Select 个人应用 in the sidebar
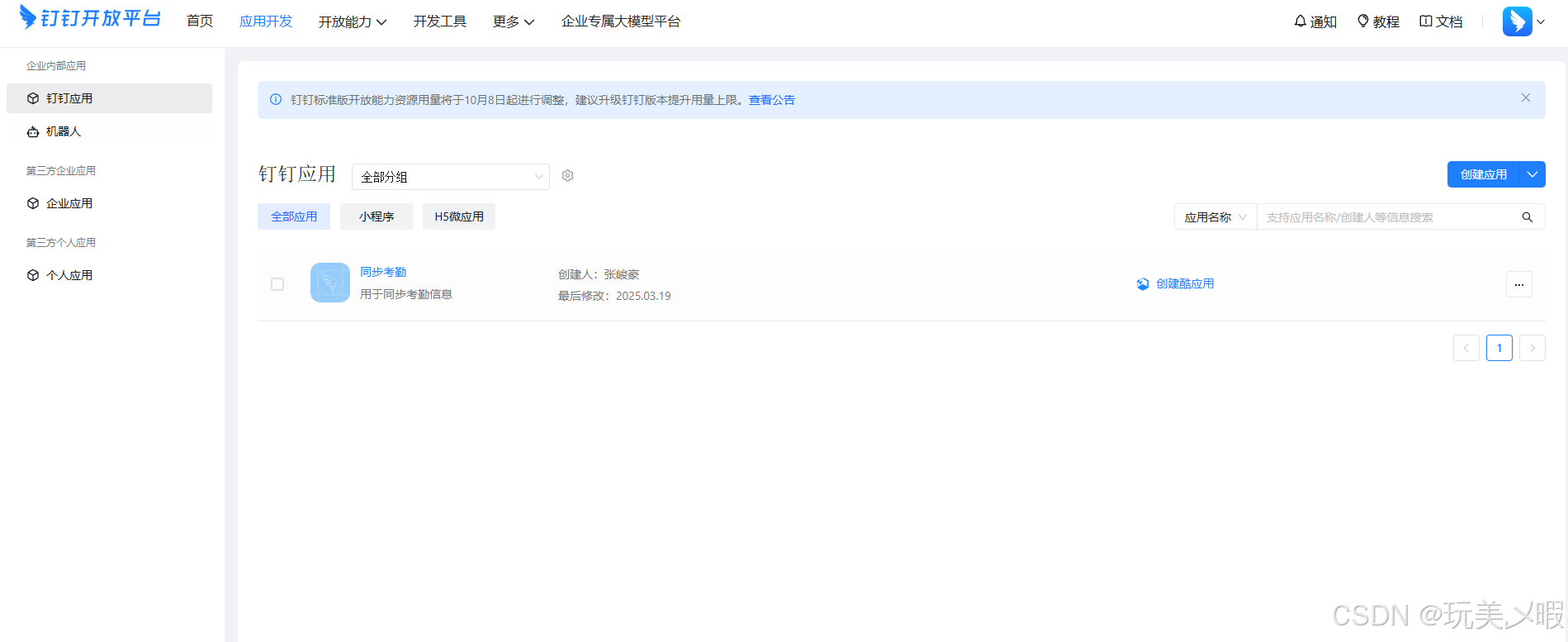1568x642 pixels. [x=109, y=275]
